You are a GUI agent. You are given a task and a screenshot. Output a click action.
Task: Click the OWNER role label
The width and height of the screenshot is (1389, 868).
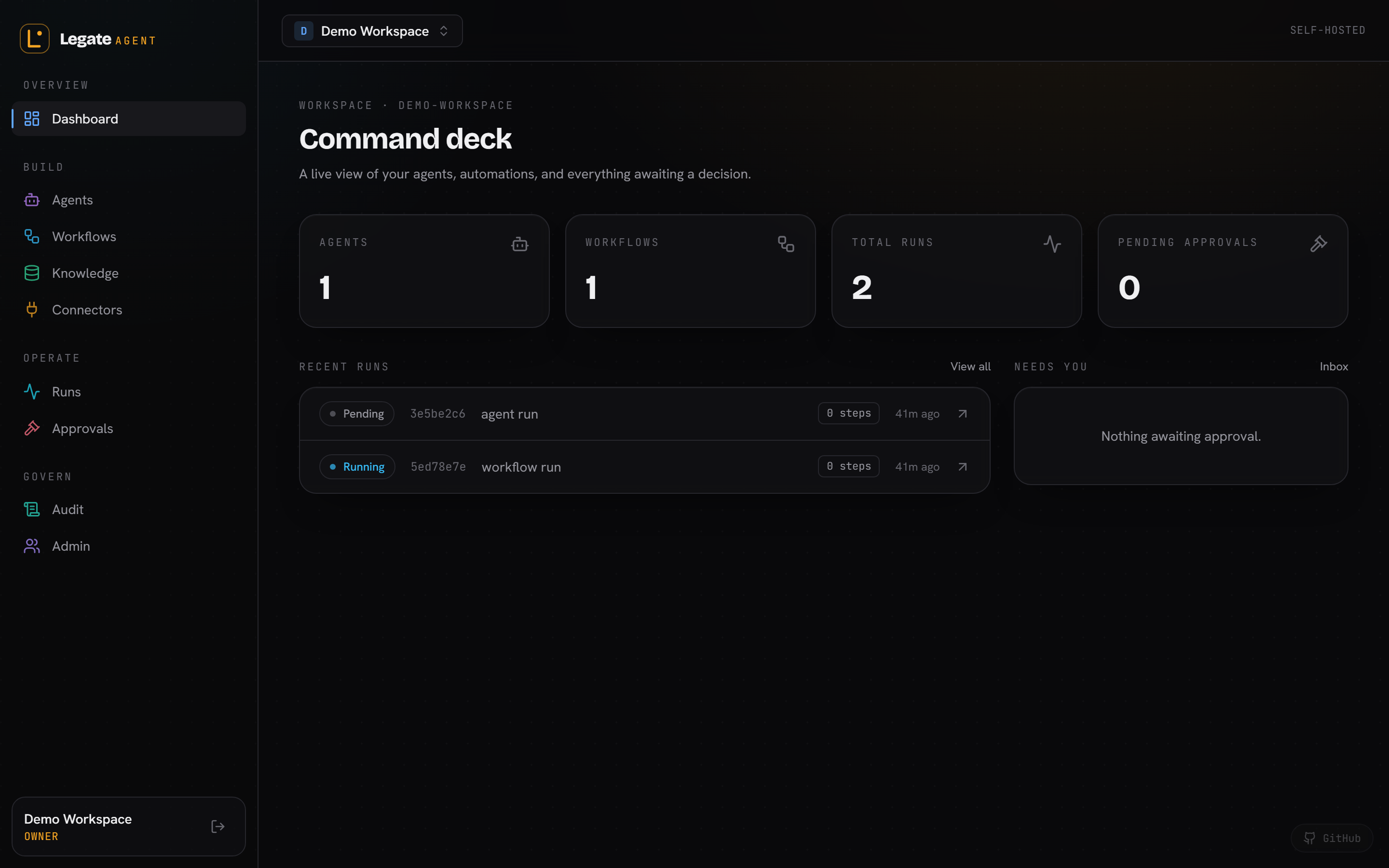41,837
